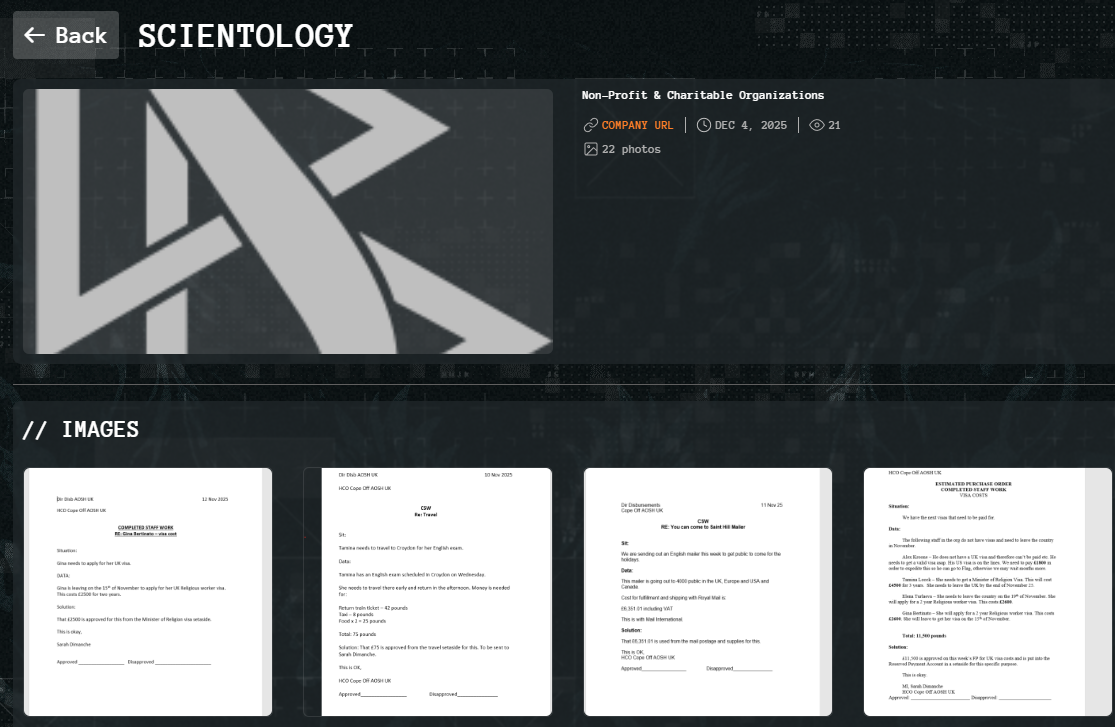This screenshot has height=727, width=1115.
Task: Open the Re: Travel document thumbnail
Action: pyautogui.click(x=428, y=592)
